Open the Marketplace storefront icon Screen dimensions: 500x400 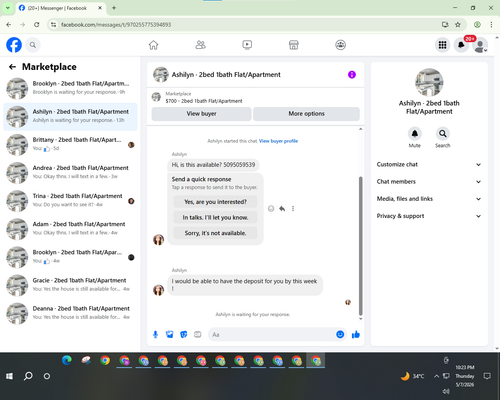click(x=294, y=45)
